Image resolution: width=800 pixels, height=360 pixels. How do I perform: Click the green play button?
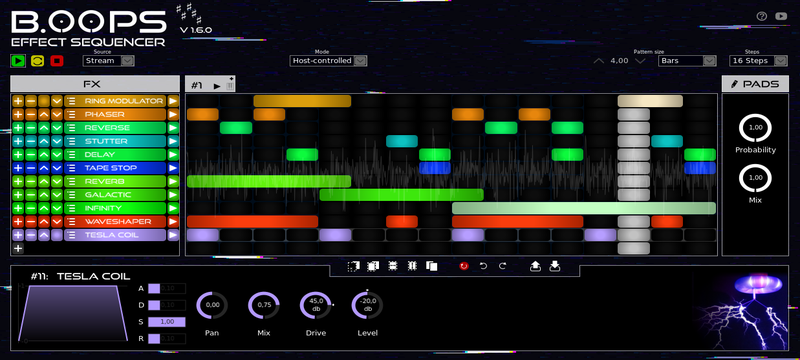click(18, 61)
